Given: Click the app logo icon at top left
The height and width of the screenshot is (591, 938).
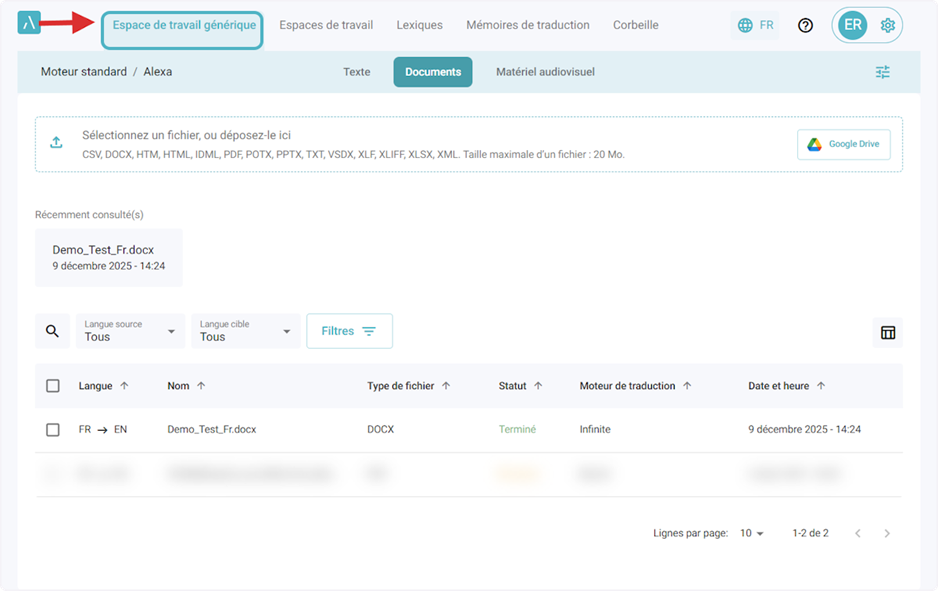Looking at the screenshot, I should pyautogui.click(x=30, y=25).
